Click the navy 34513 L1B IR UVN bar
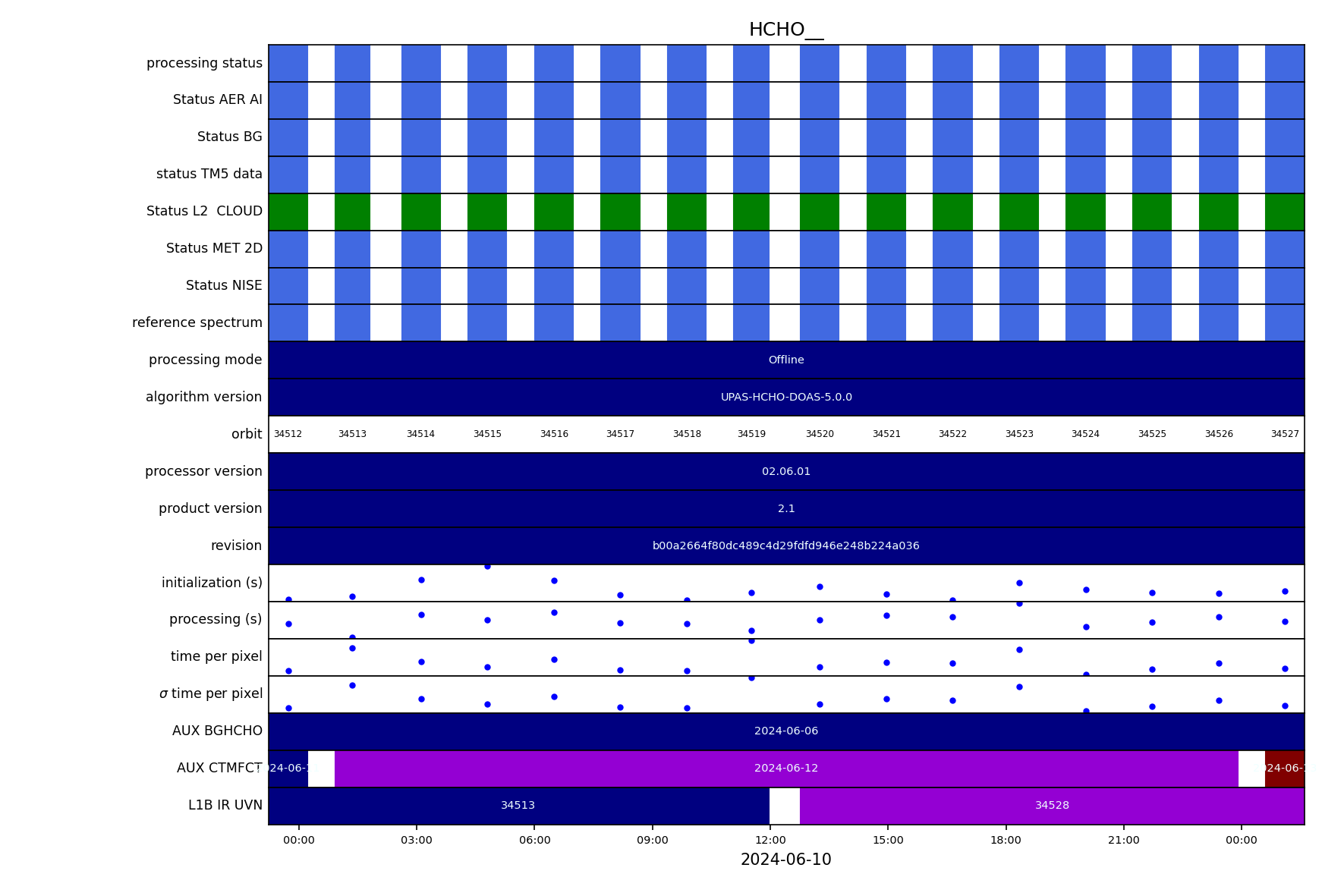The height and width of the screenshot is (896, 1344). (518, 806)
